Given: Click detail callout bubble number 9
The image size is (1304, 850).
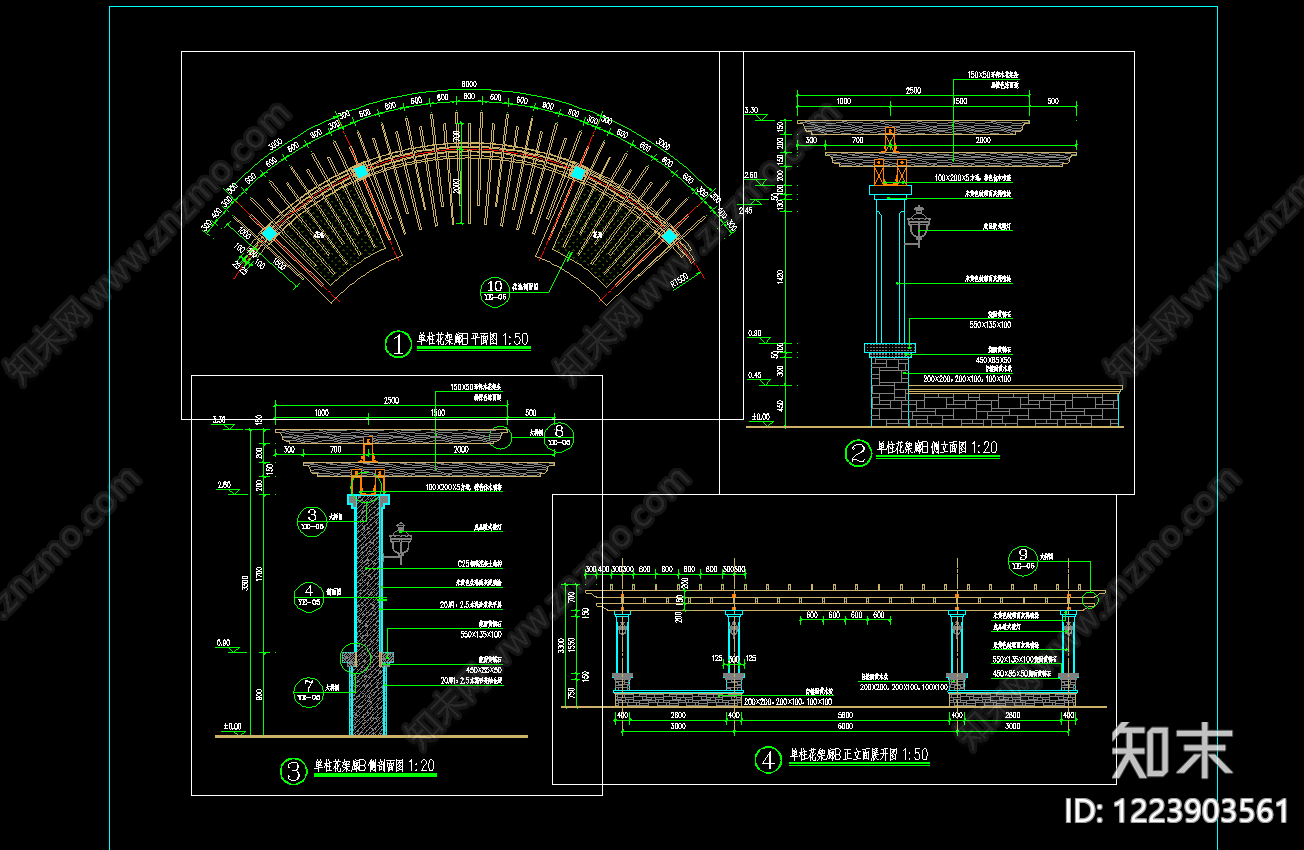Looking at the screenshot, I should tap(1022, 559).
